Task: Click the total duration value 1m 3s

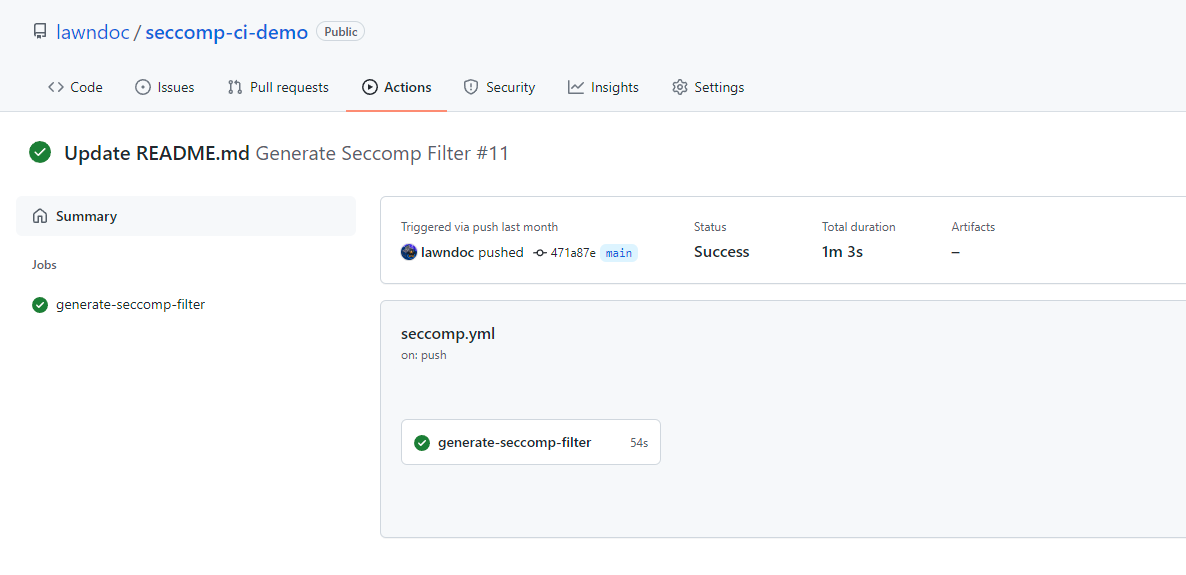Action: click(842, 252)
